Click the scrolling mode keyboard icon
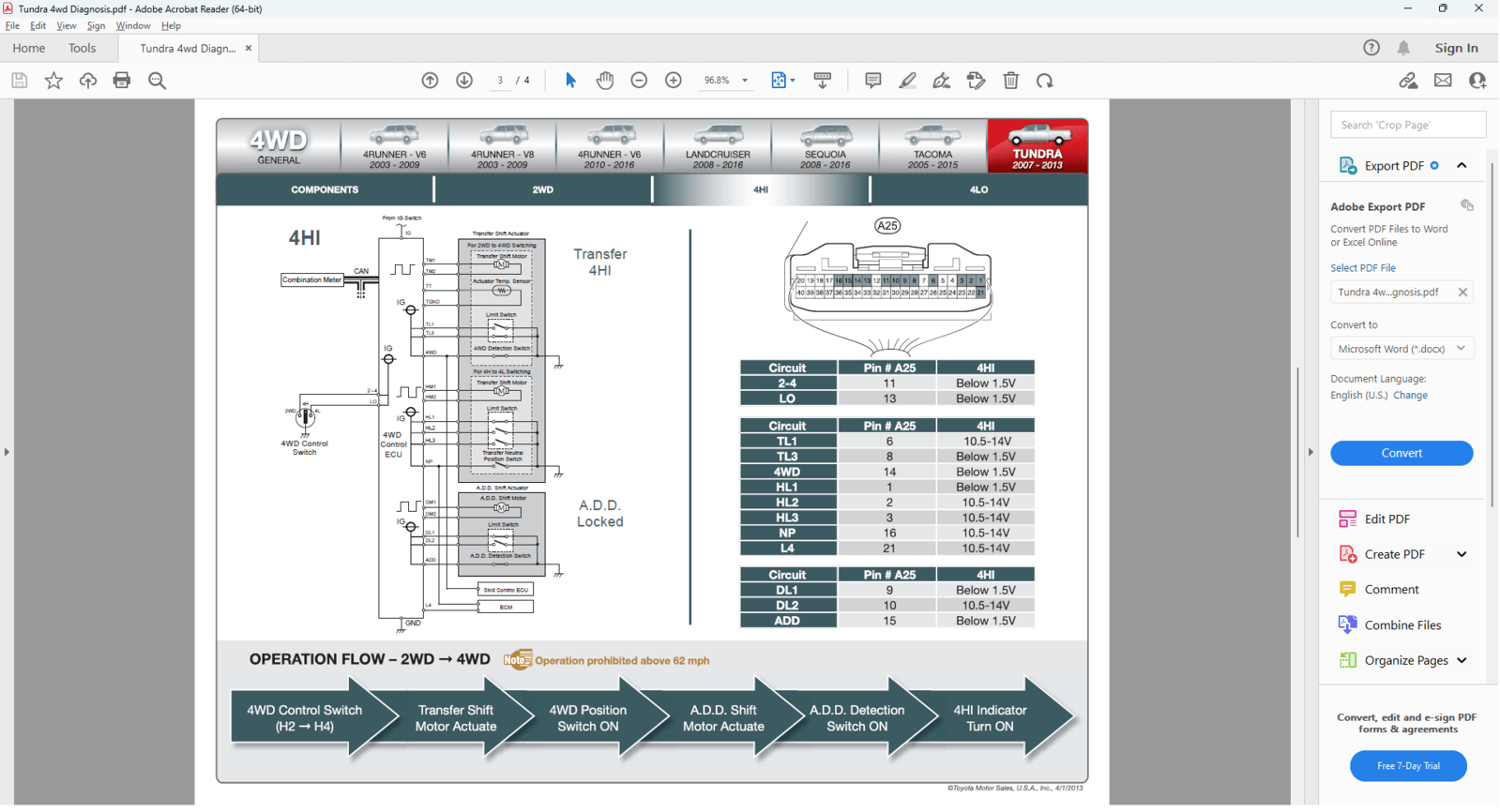This screenshot has width=1500, height=812. [x=823, y=81]
